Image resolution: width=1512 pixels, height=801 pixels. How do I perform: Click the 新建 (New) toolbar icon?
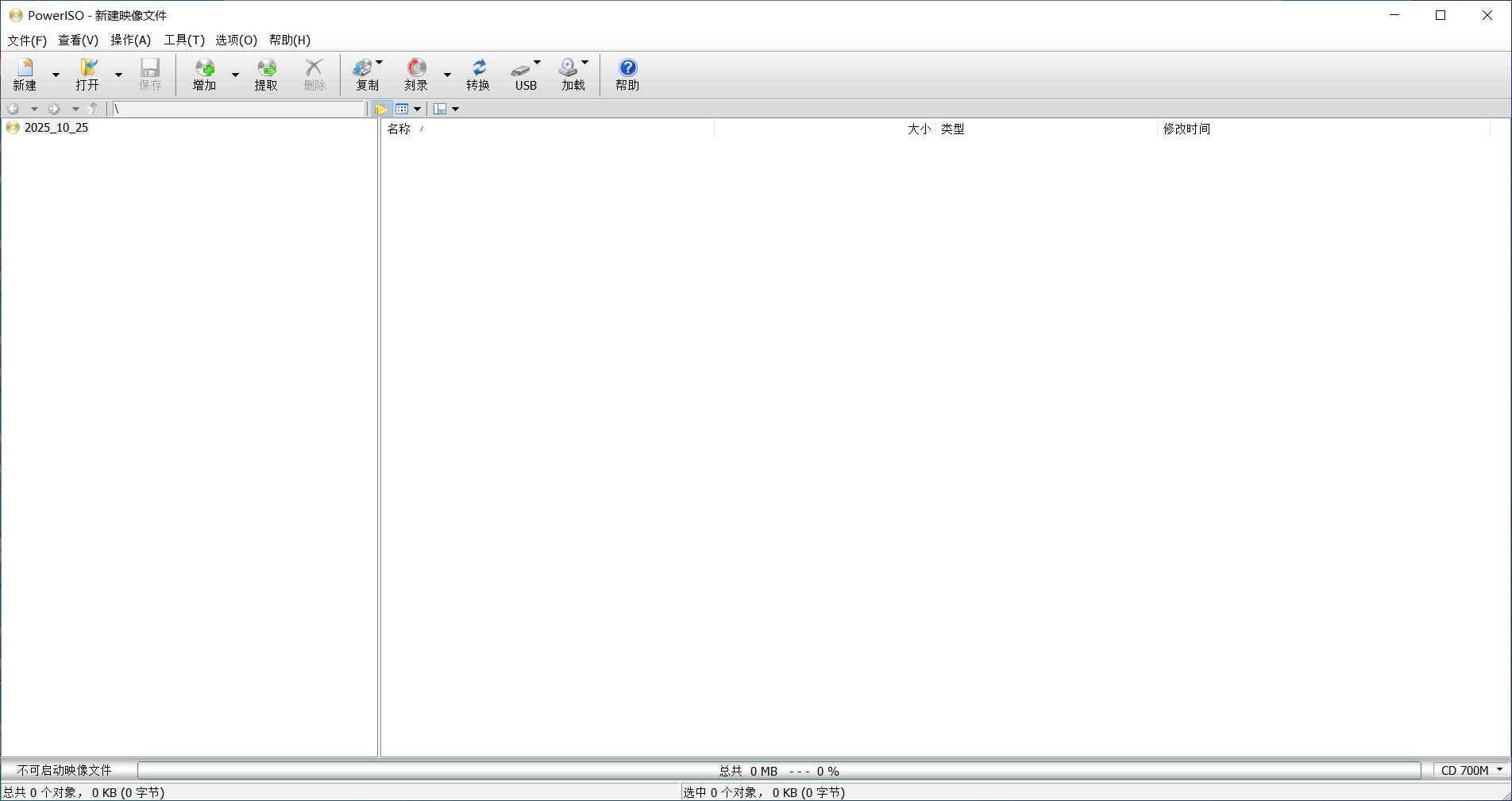[25, 75]
